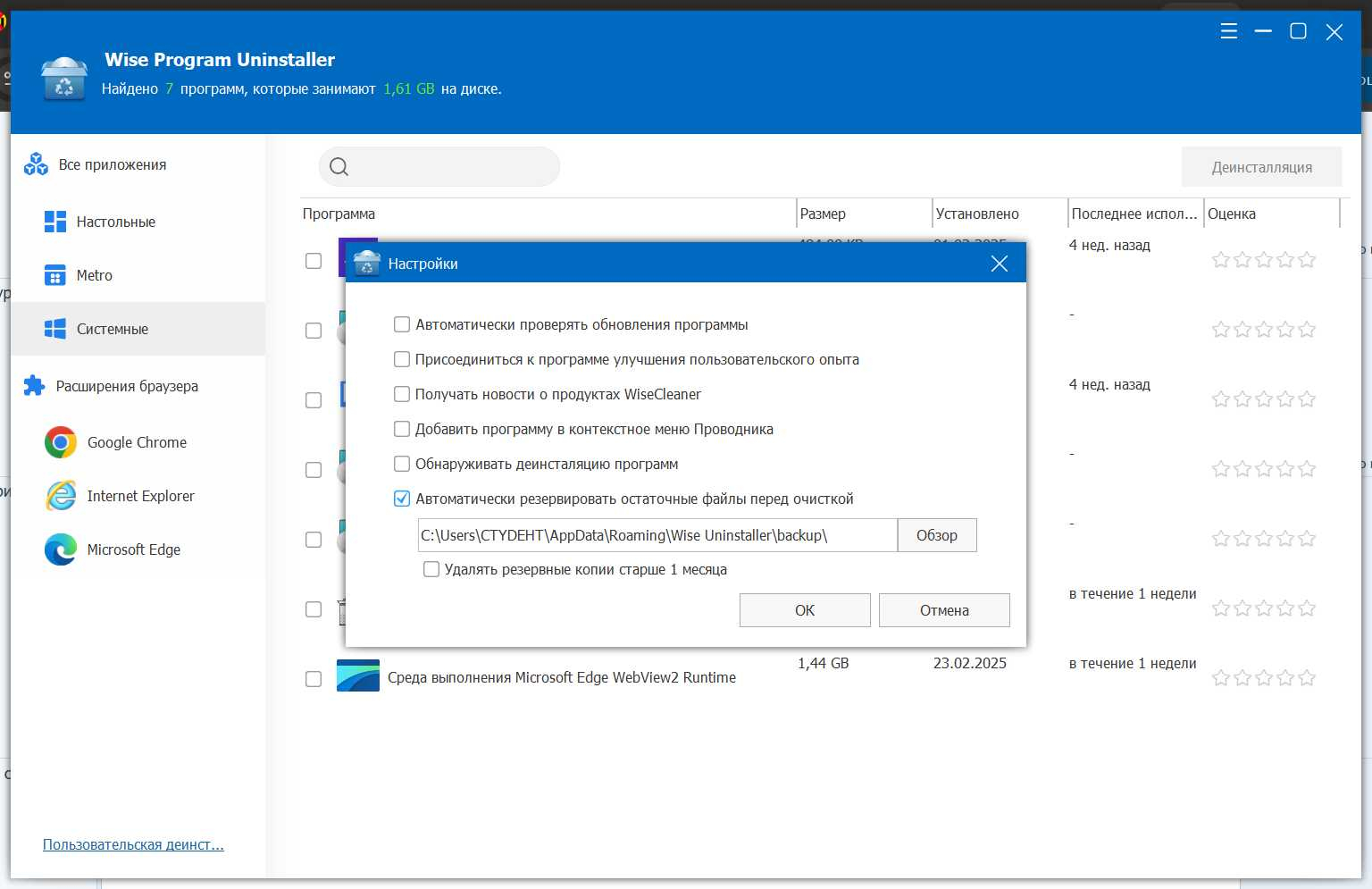Open Microsoft Edge extensions list
This screenshot has height=889, width=1372.
(x=138, y=549)
